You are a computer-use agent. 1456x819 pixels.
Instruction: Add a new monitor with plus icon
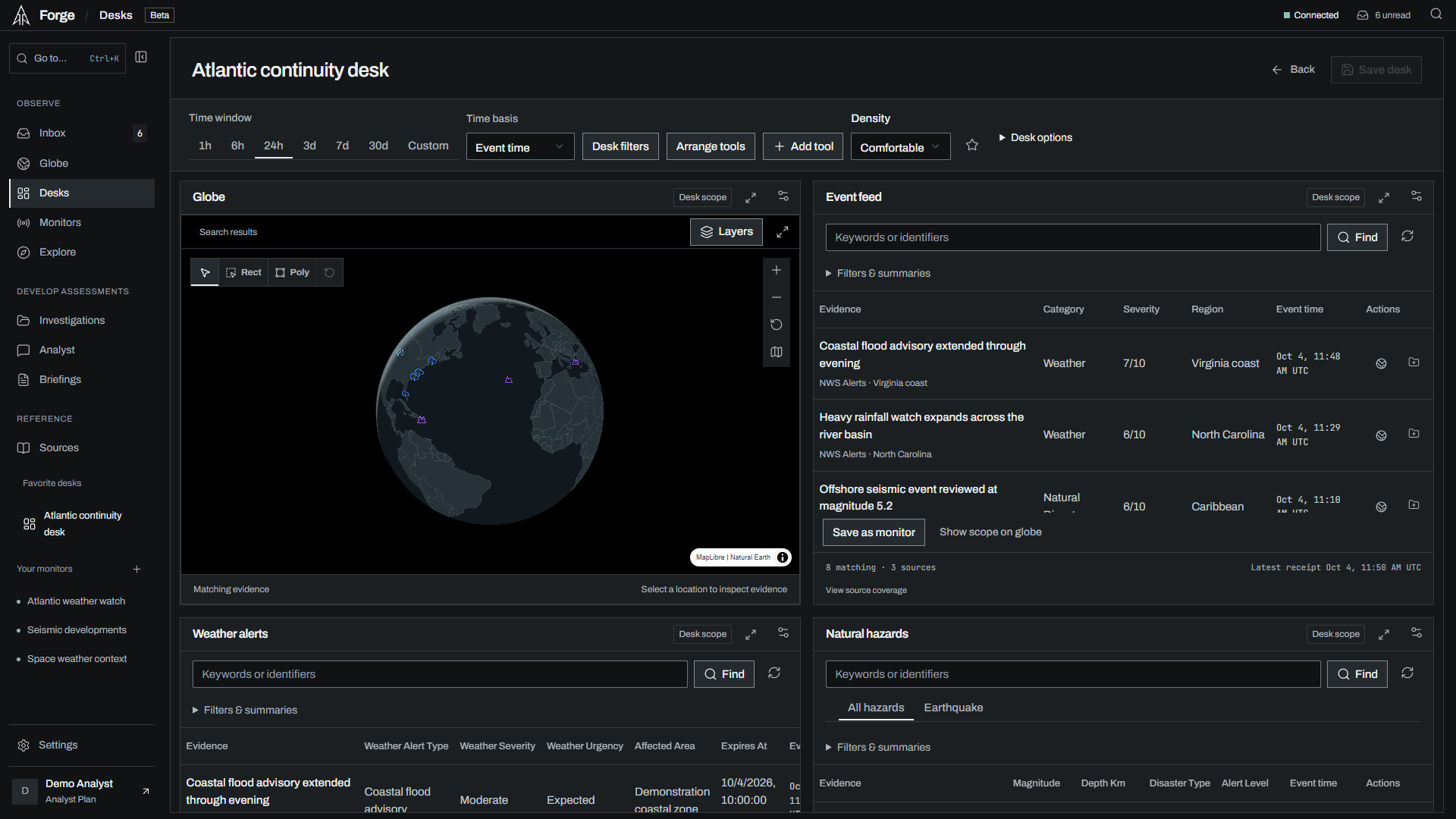click(x=137, y=570)
